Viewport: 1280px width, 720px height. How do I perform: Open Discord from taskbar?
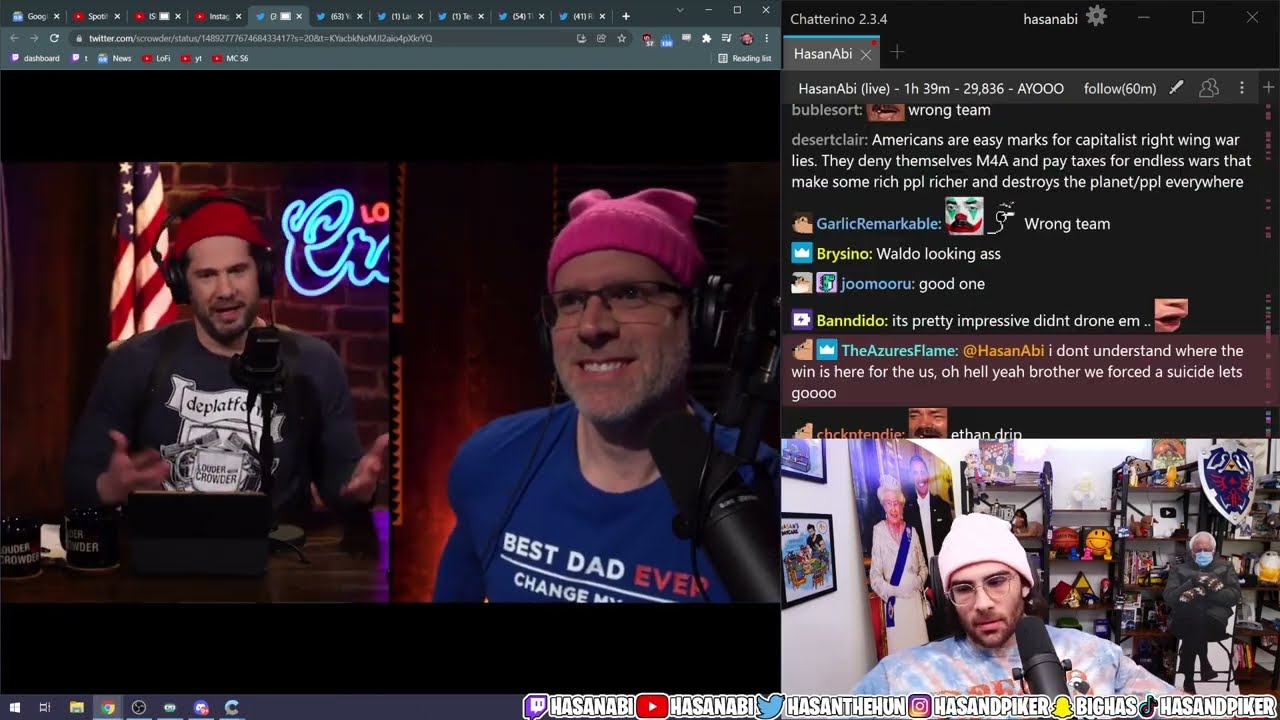[x=201, y=707]
